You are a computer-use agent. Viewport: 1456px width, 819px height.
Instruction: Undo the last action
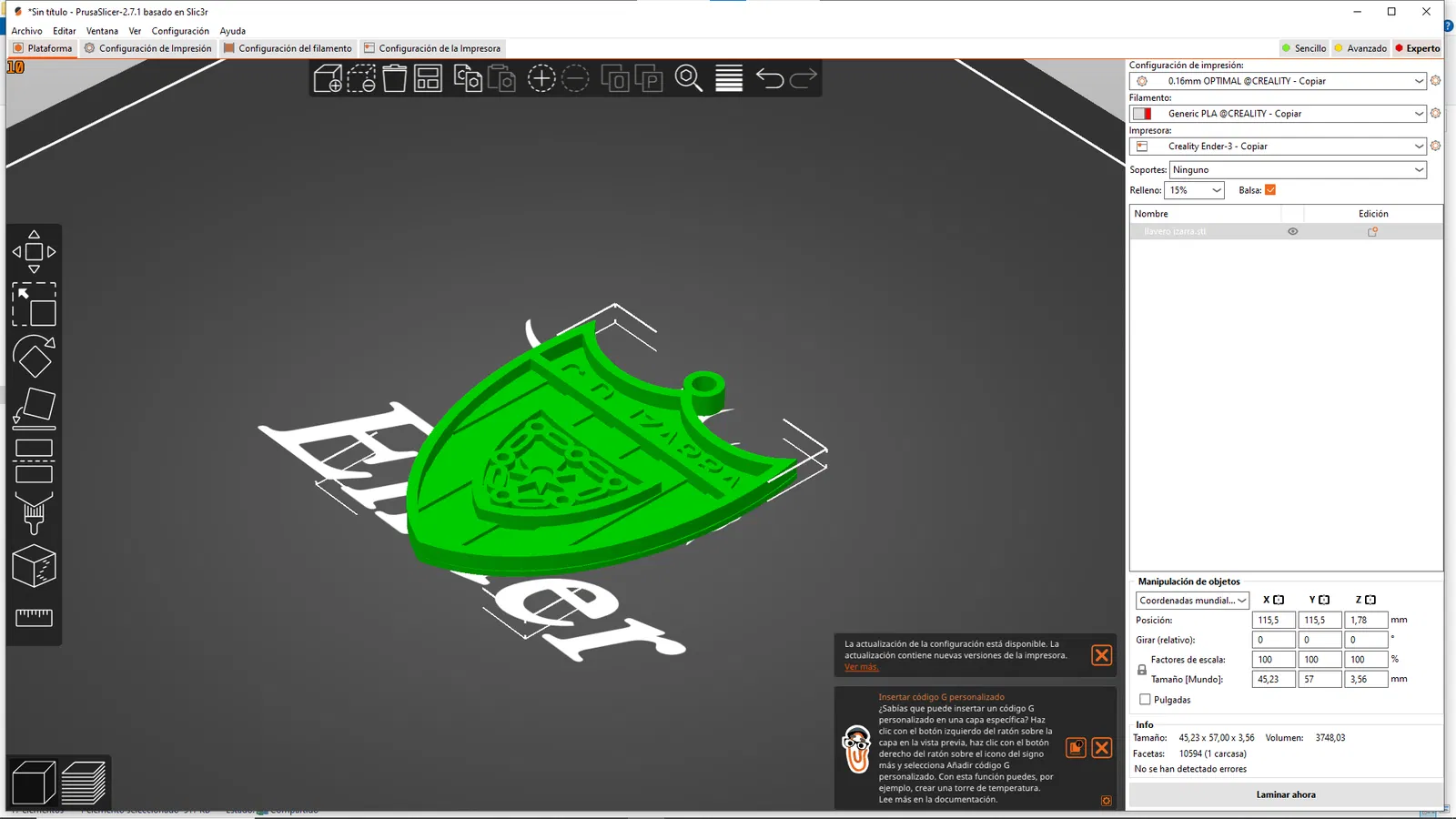(x=770, y=79)
